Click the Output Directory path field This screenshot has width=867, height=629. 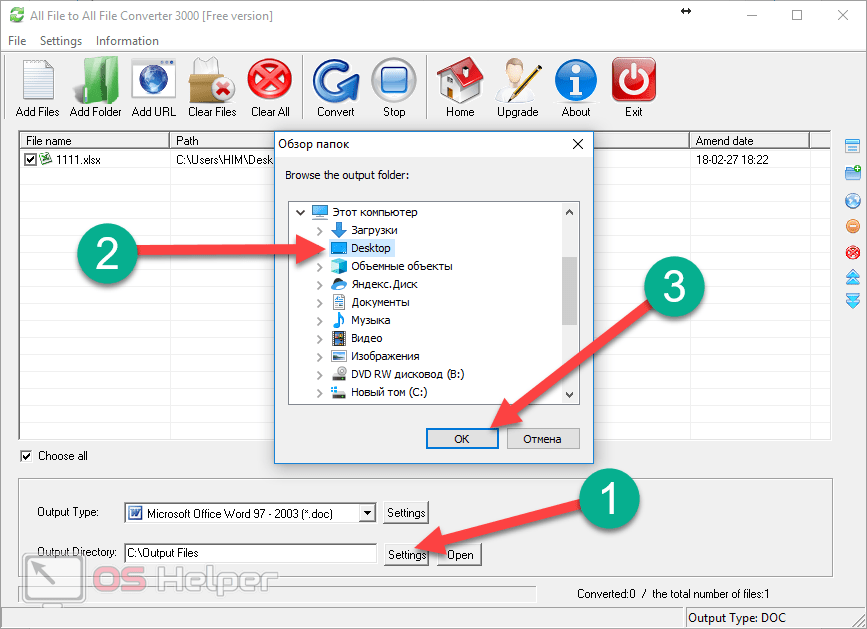[x=250, y=553]
